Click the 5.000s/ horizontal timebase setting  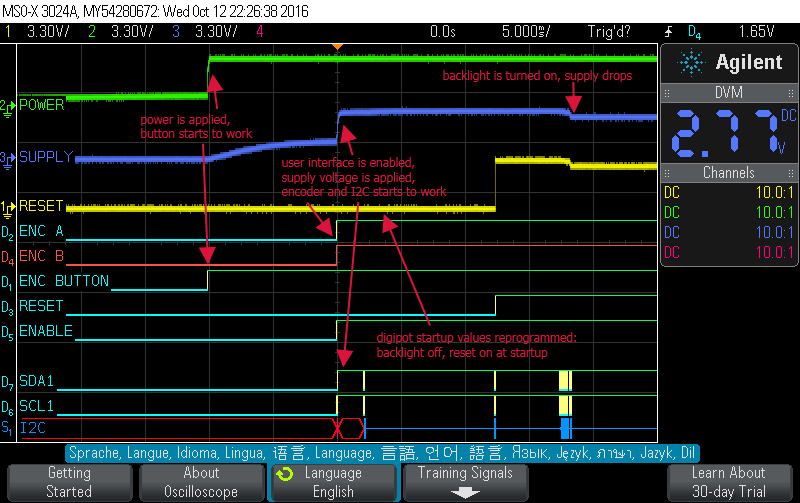pyautogui.click(x=527, y=31)
